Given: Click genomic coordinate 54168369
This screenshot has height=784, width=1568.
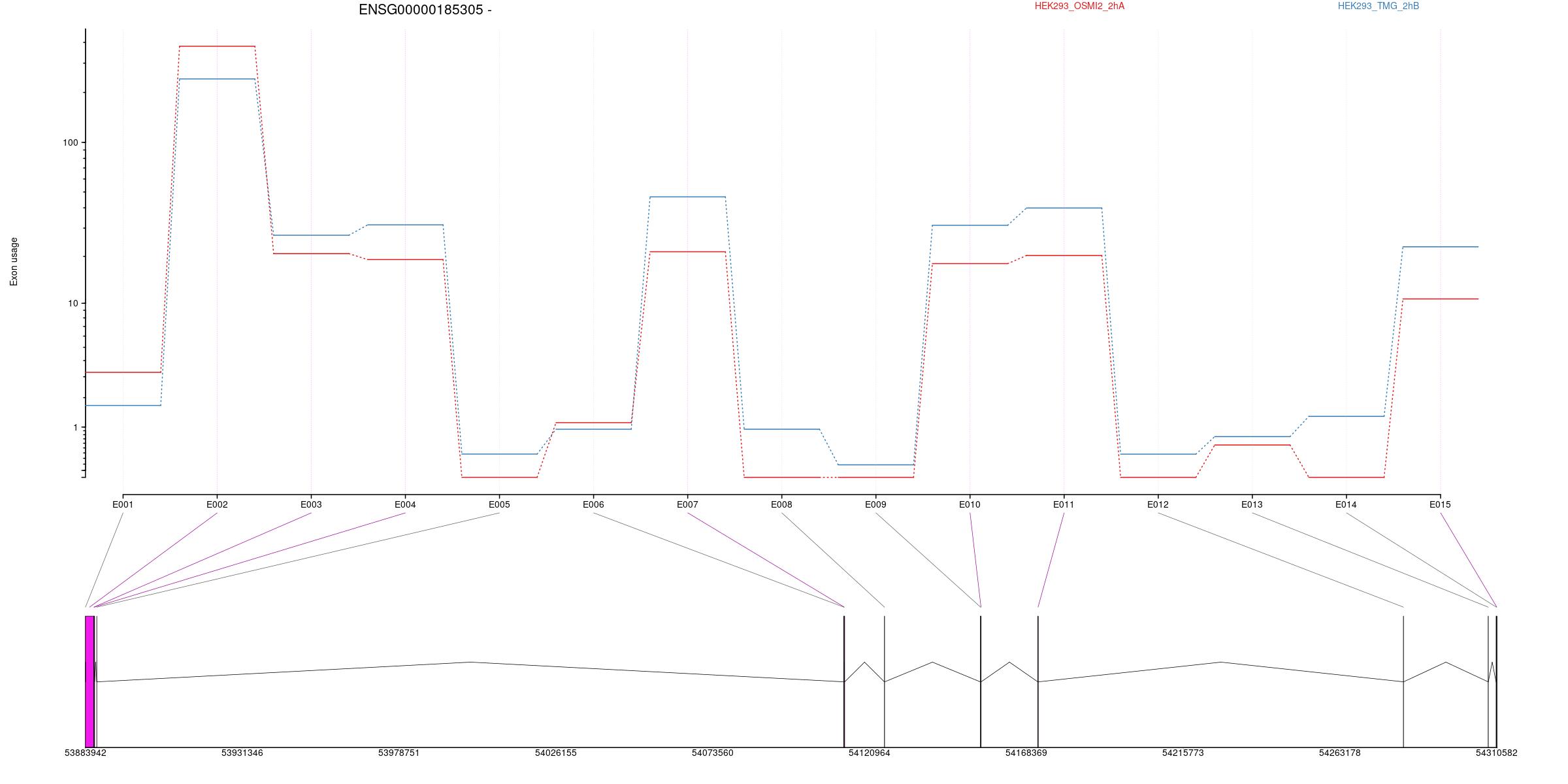Looking at the screenshot, I should [1026, 753].
